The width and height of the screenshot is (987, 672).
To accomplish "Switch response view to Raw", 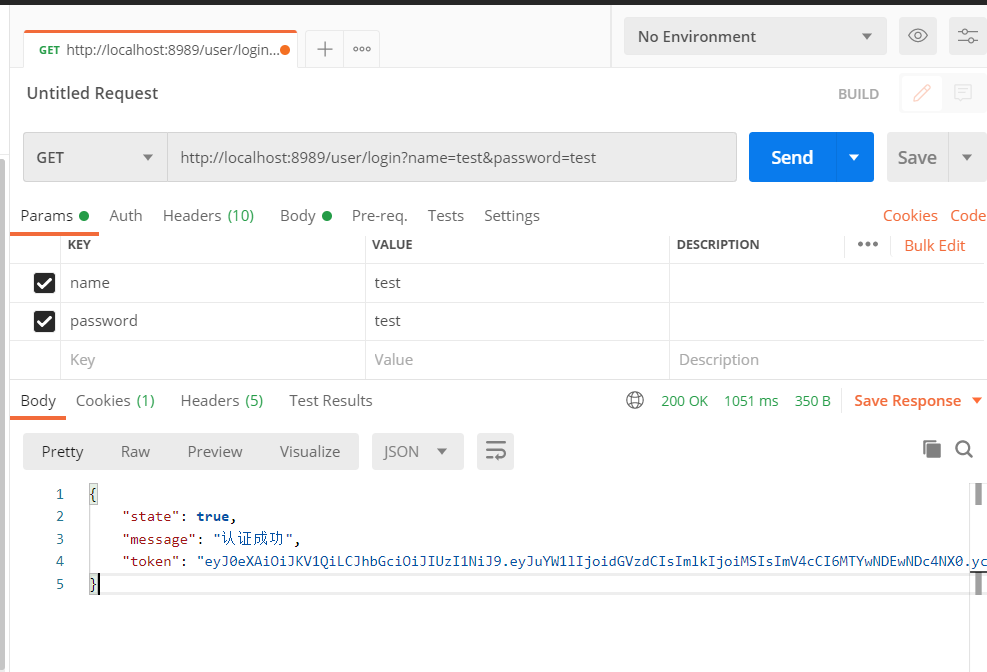I will 135,452.
